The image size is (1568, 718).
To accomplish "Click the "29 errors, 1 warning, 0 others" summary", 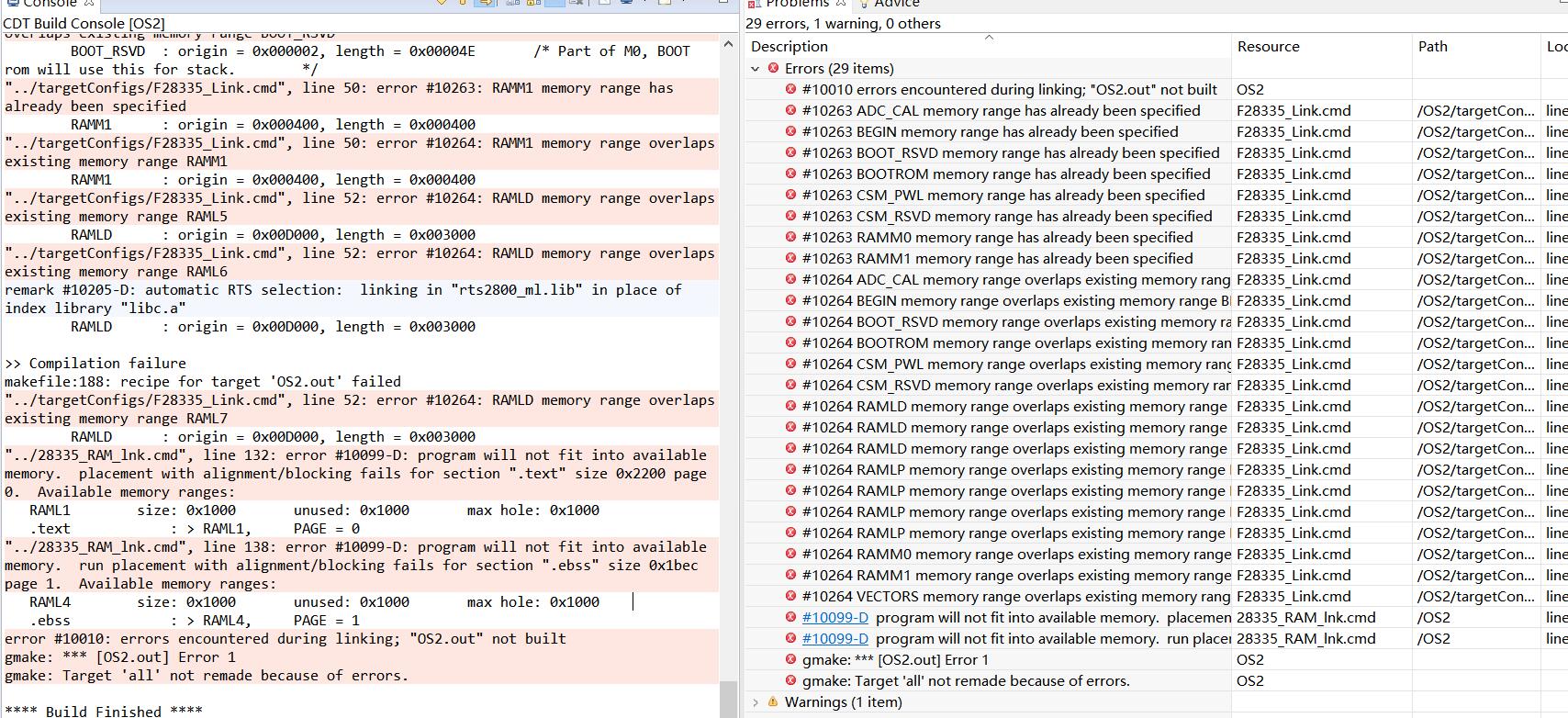I will tap(843, 24).
